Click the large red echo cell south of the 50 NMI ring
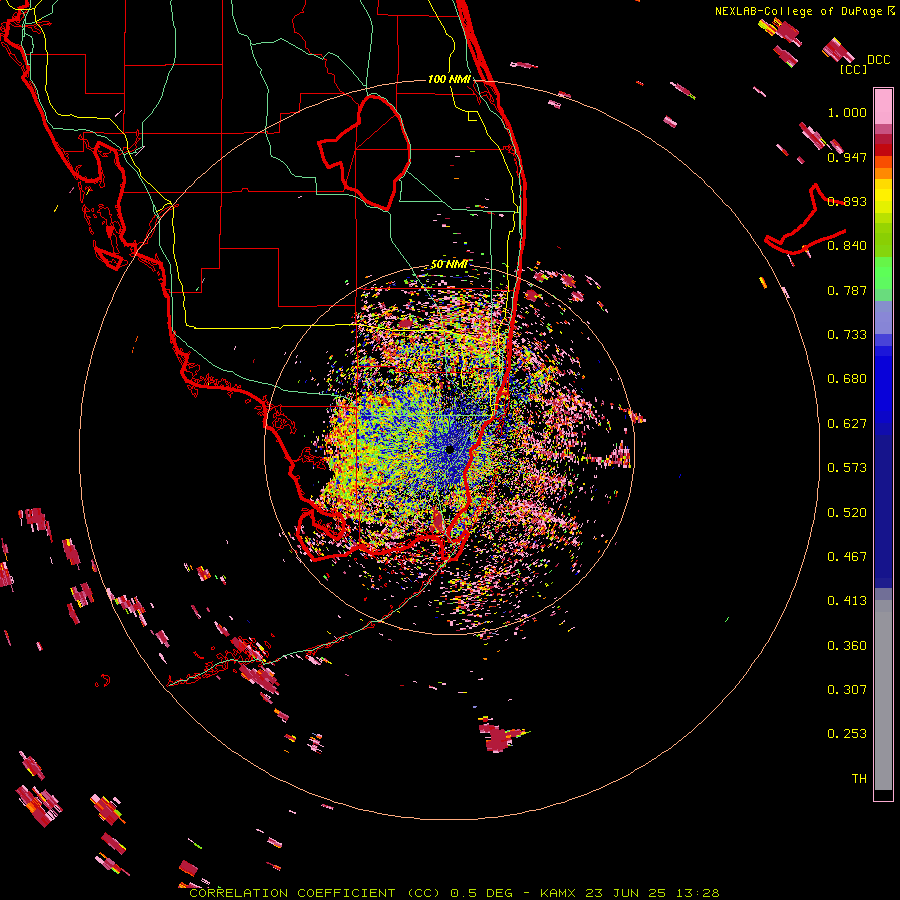 click(498, 738)
